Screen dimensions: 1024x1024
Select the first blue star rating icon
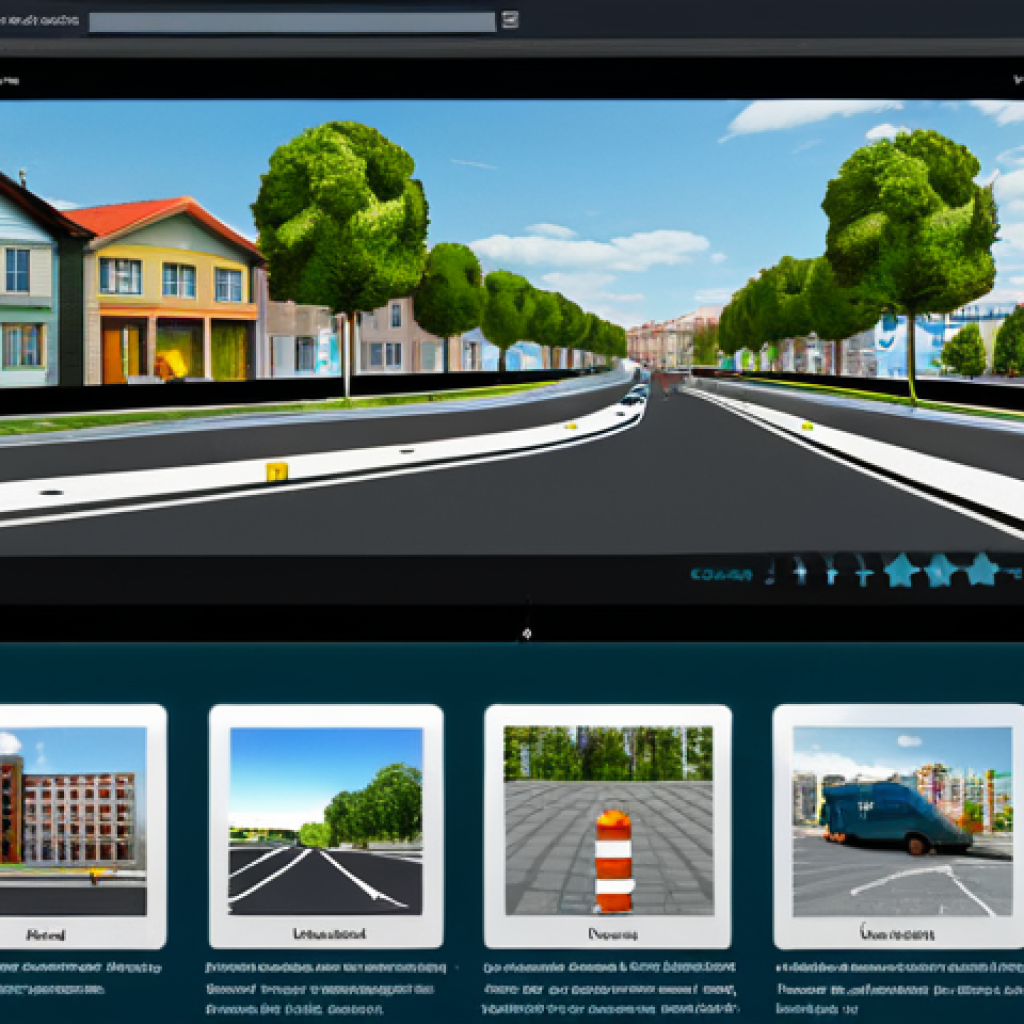(x=901, y=571)
